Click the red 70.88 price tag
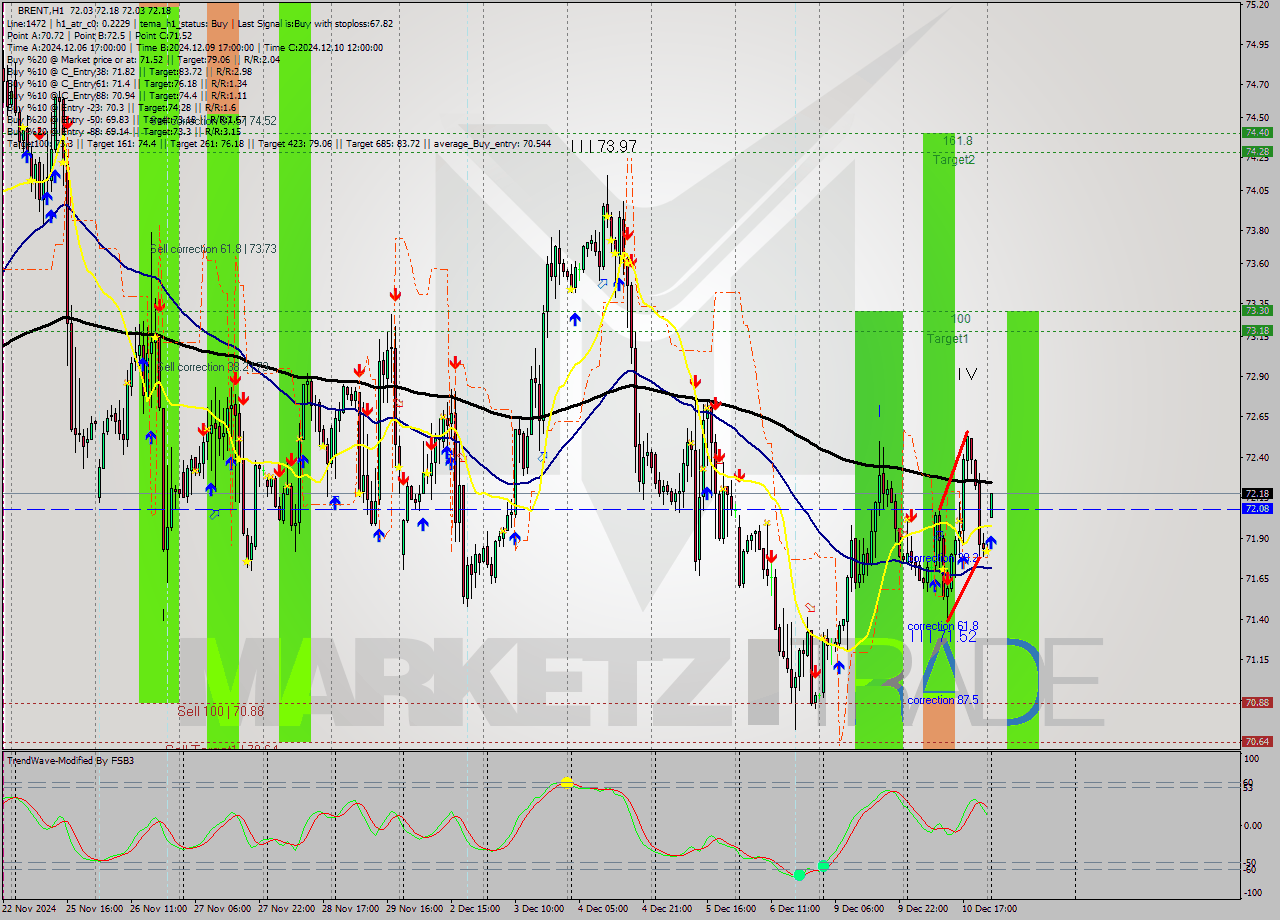Screen dimensions: 1280x920 pyautogui.click(x=1257, y=703)
